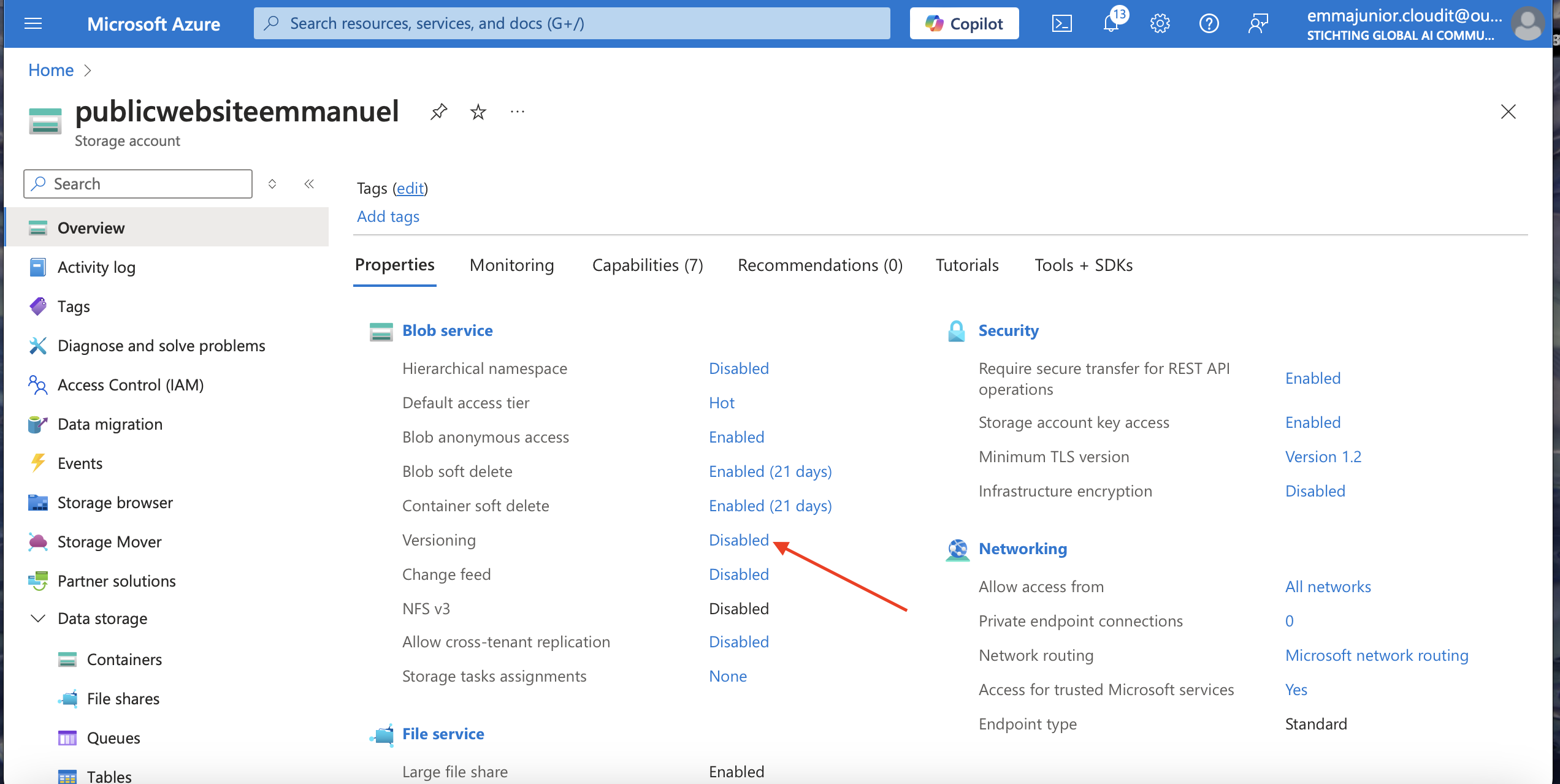Click secure transfer Enabled value

(x=1313, y=378)
